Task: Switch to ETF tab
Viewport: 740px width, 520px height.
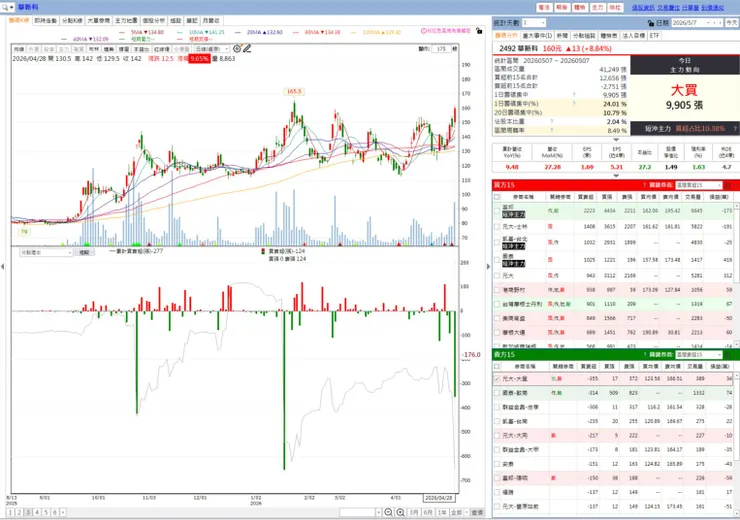Action: (654, 36)
